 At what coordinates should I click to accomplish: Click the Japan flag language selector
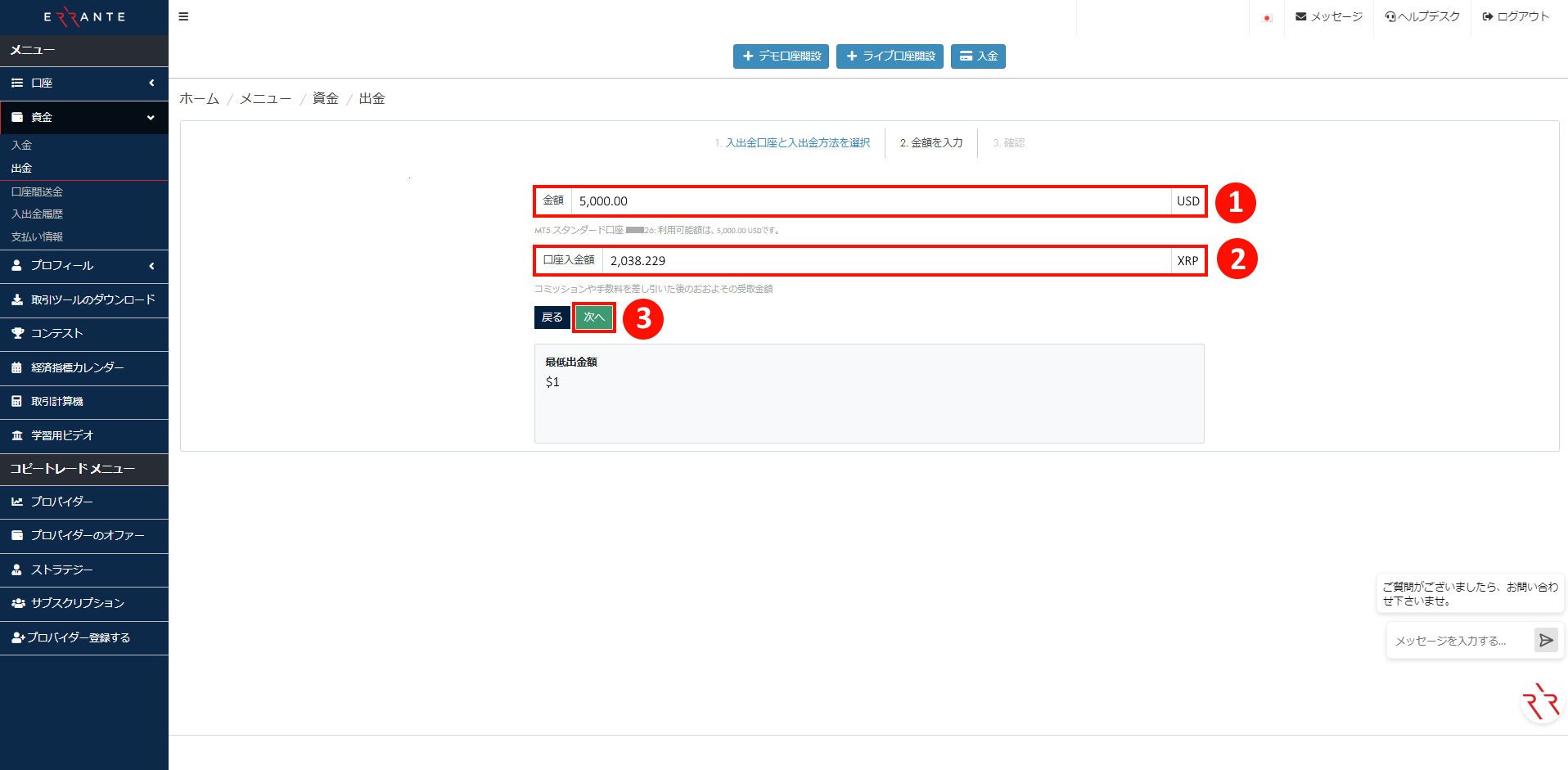[1267, 16]
